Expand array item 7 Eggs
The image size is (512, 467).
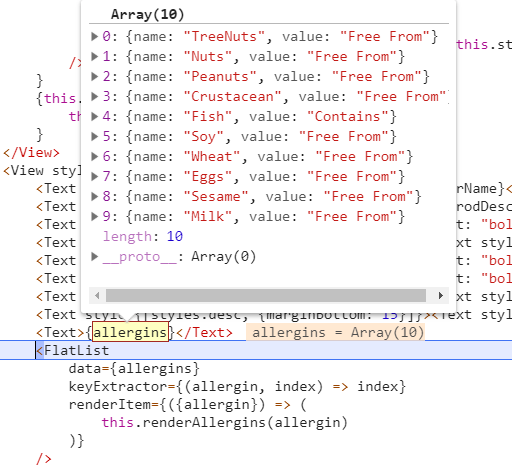pos(95,176)
